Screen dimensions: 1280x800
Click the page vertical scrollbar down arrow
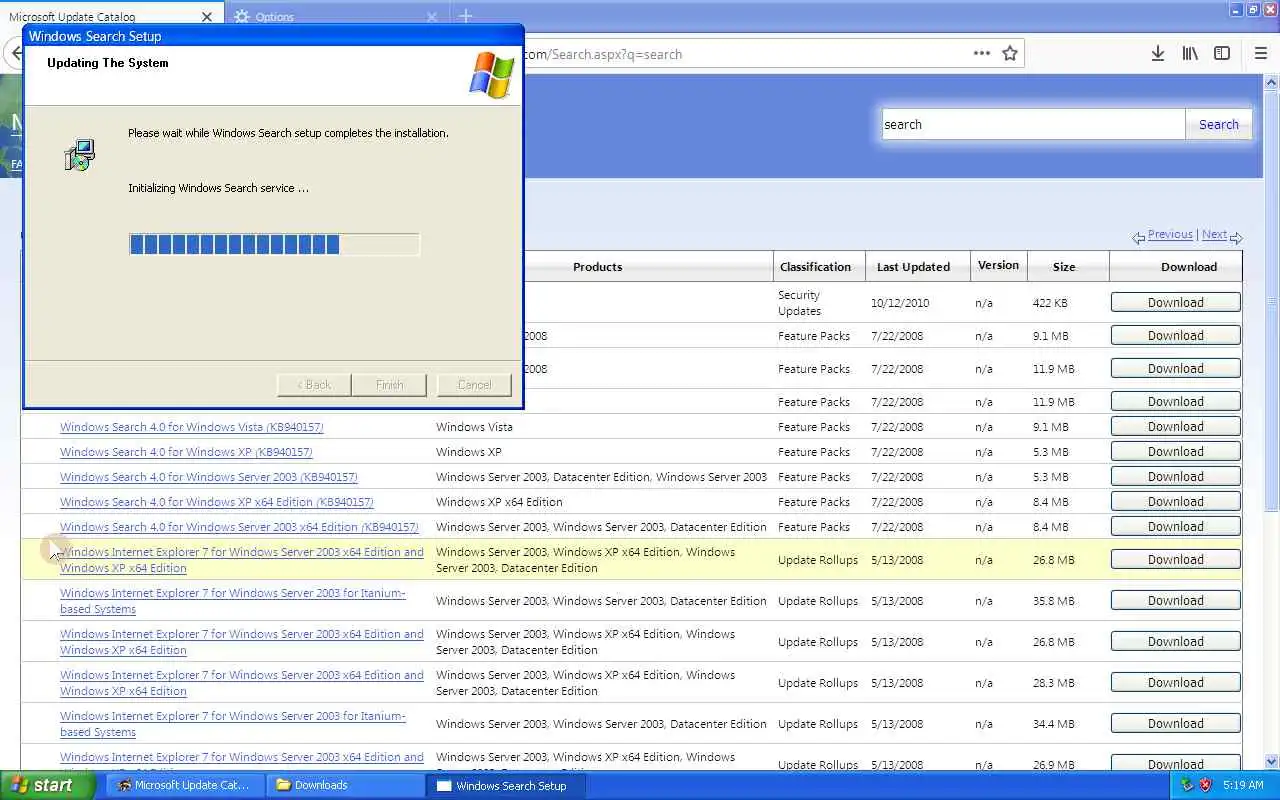(x=1272, y=762)
